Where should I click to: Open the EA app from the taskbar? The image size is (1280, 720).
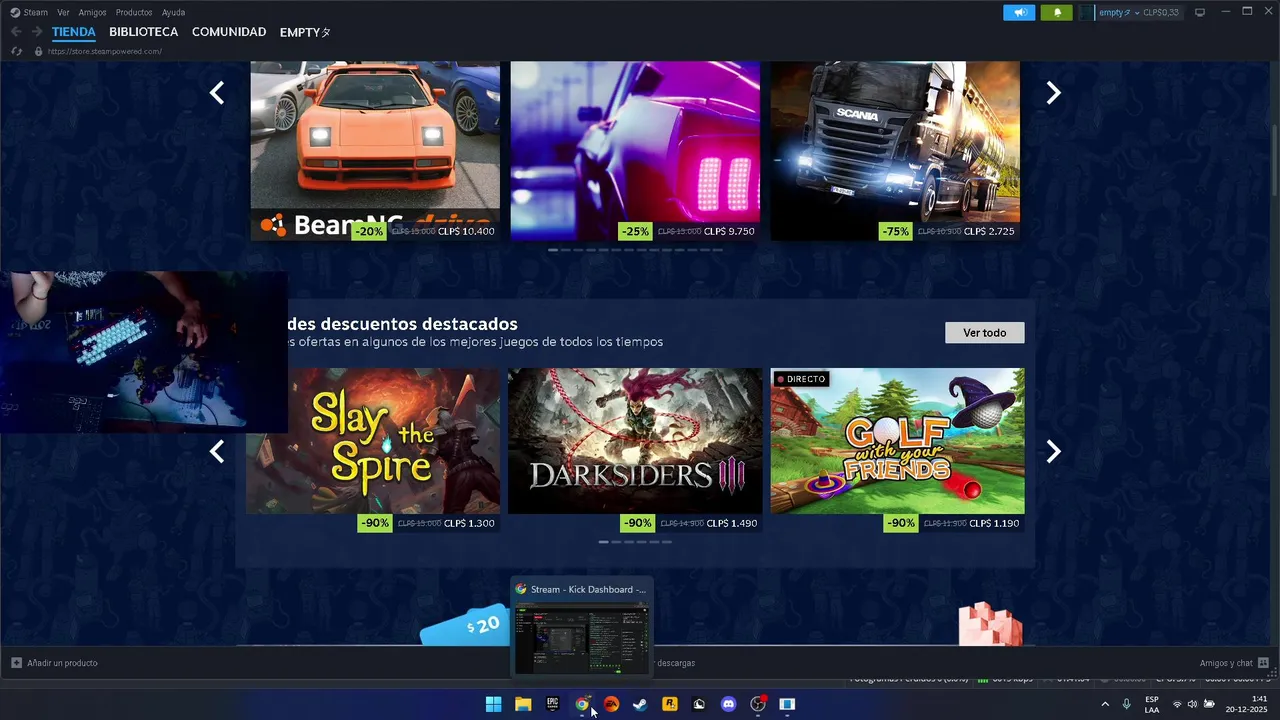pyautogui.click(x=611, y=704)
